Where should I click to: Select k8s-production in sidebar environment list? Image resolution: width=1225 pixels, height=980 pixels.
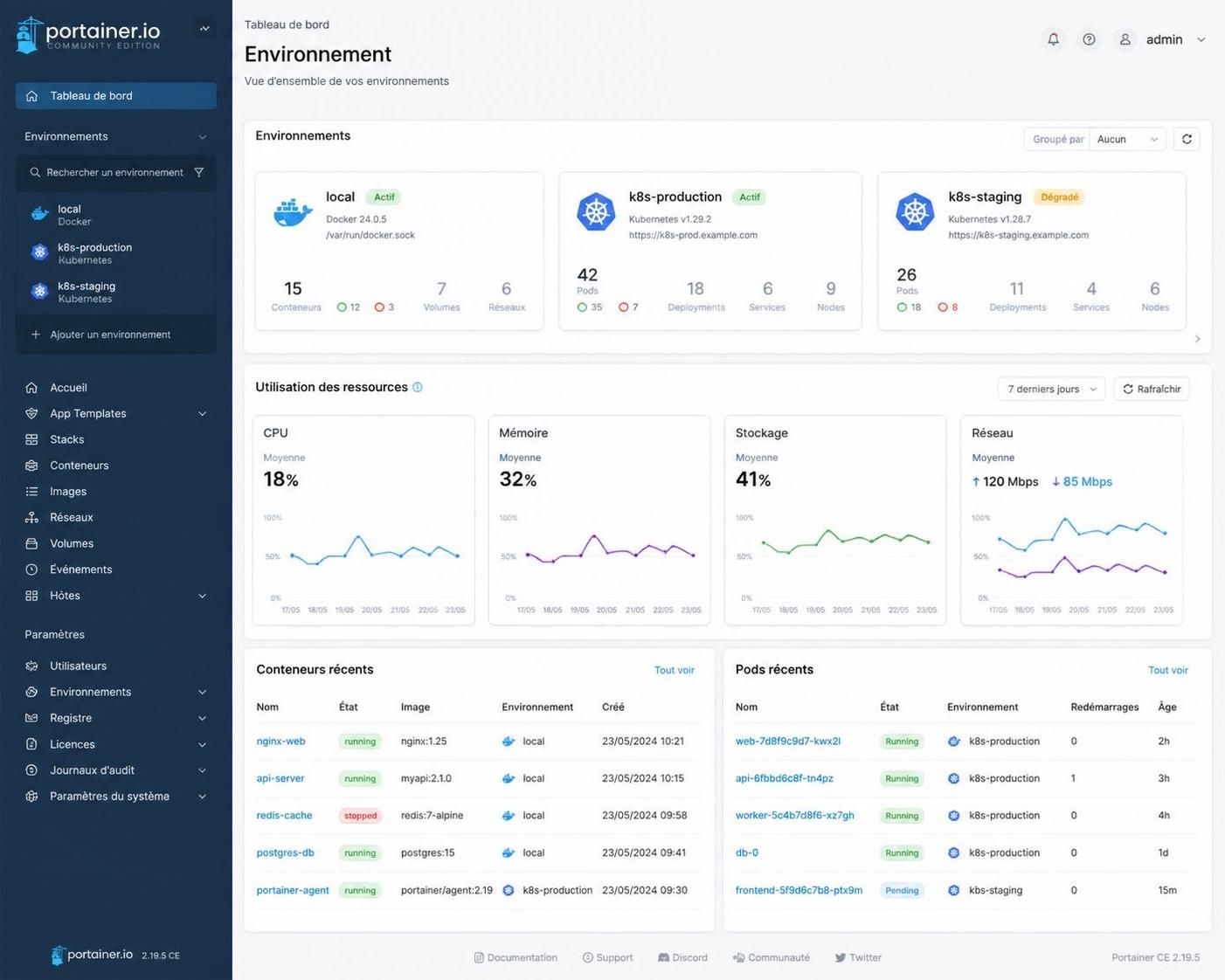point(116,253)
